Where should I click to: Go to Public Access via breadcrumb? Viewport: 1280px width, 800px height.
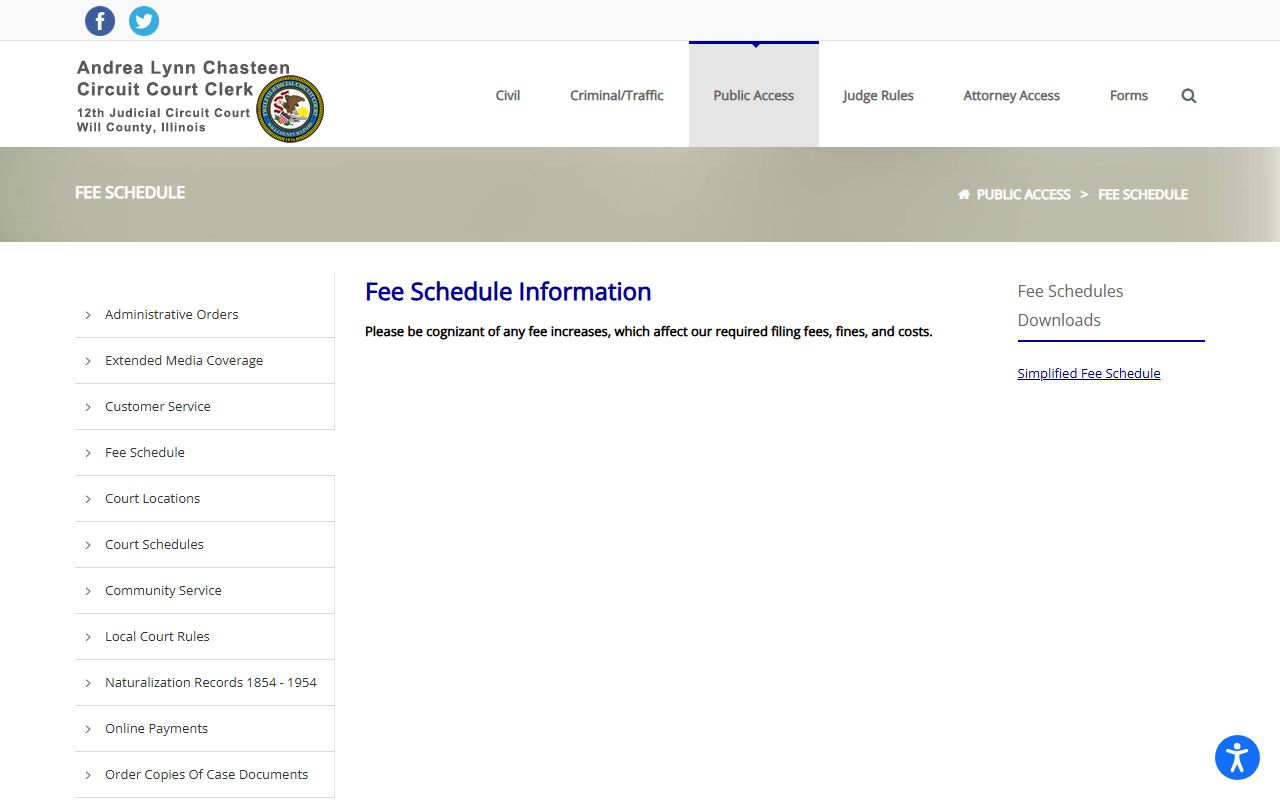[1023, 194]
